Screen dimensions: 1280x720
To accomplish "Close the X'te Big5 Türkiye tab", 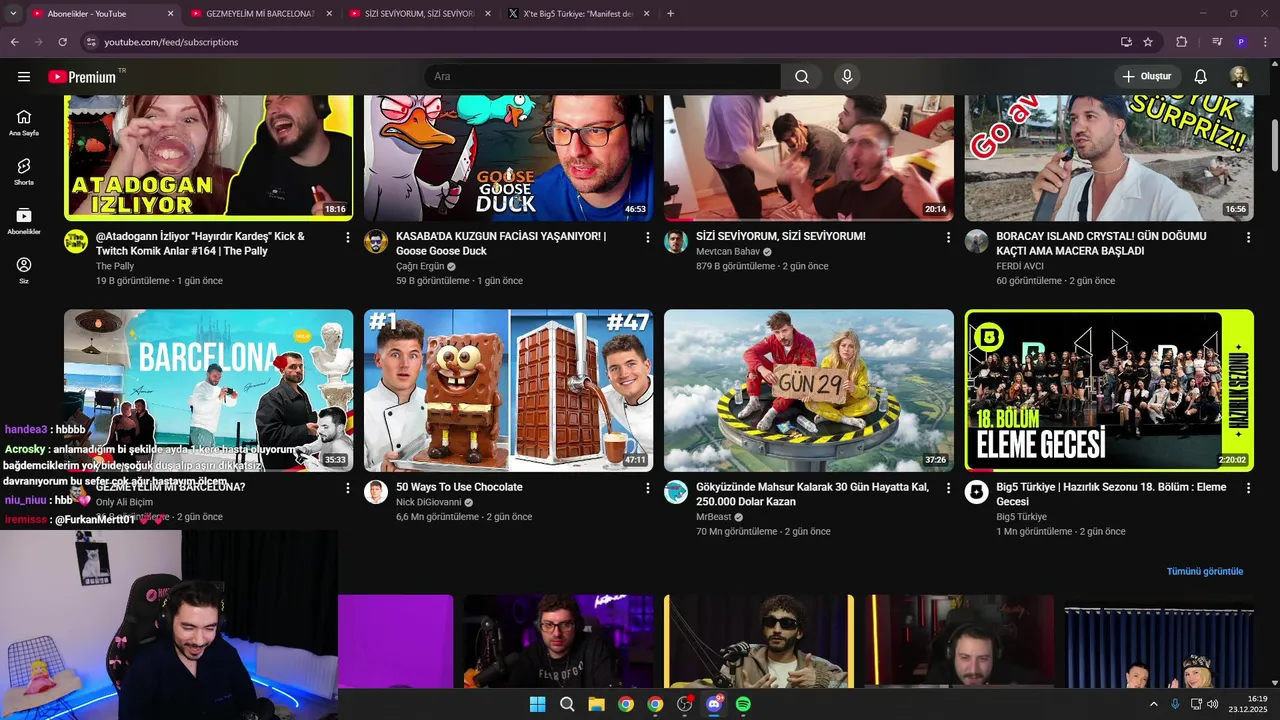I will click(646, 14).
